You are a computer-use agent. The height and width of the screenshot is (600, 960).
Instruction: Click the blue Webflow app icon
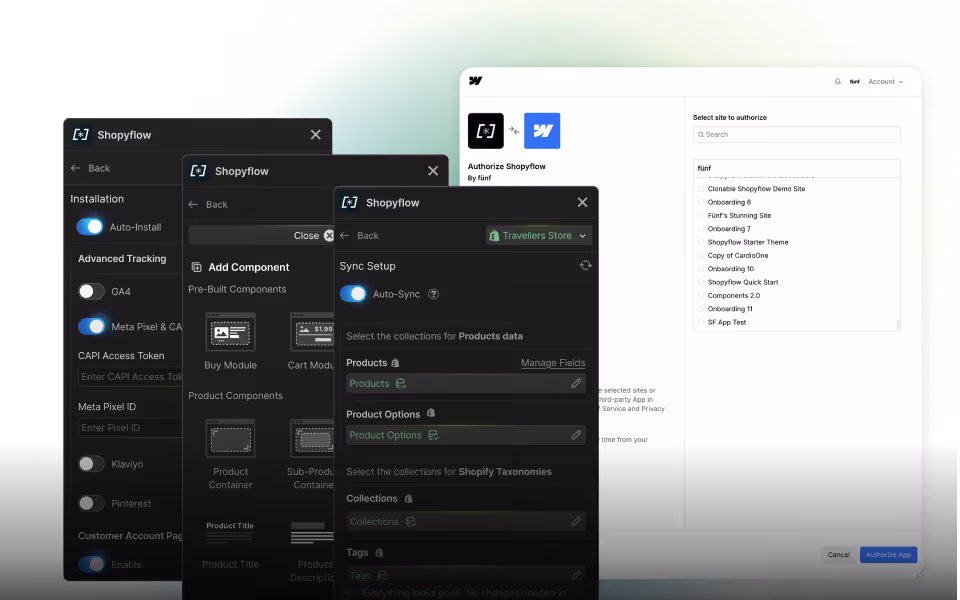tap(542, 130)
